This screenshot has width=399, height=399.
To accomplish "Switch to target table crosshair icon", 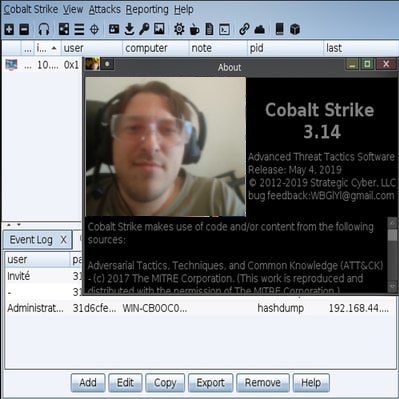I will 94,29.
